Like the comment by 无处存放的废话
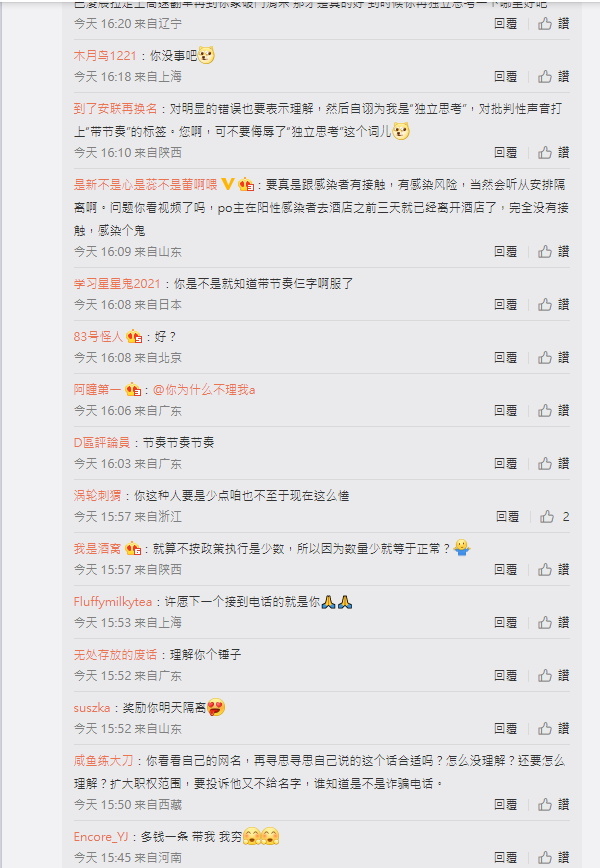The width and height of the screenshot is (600, 868). pos(553,675)
